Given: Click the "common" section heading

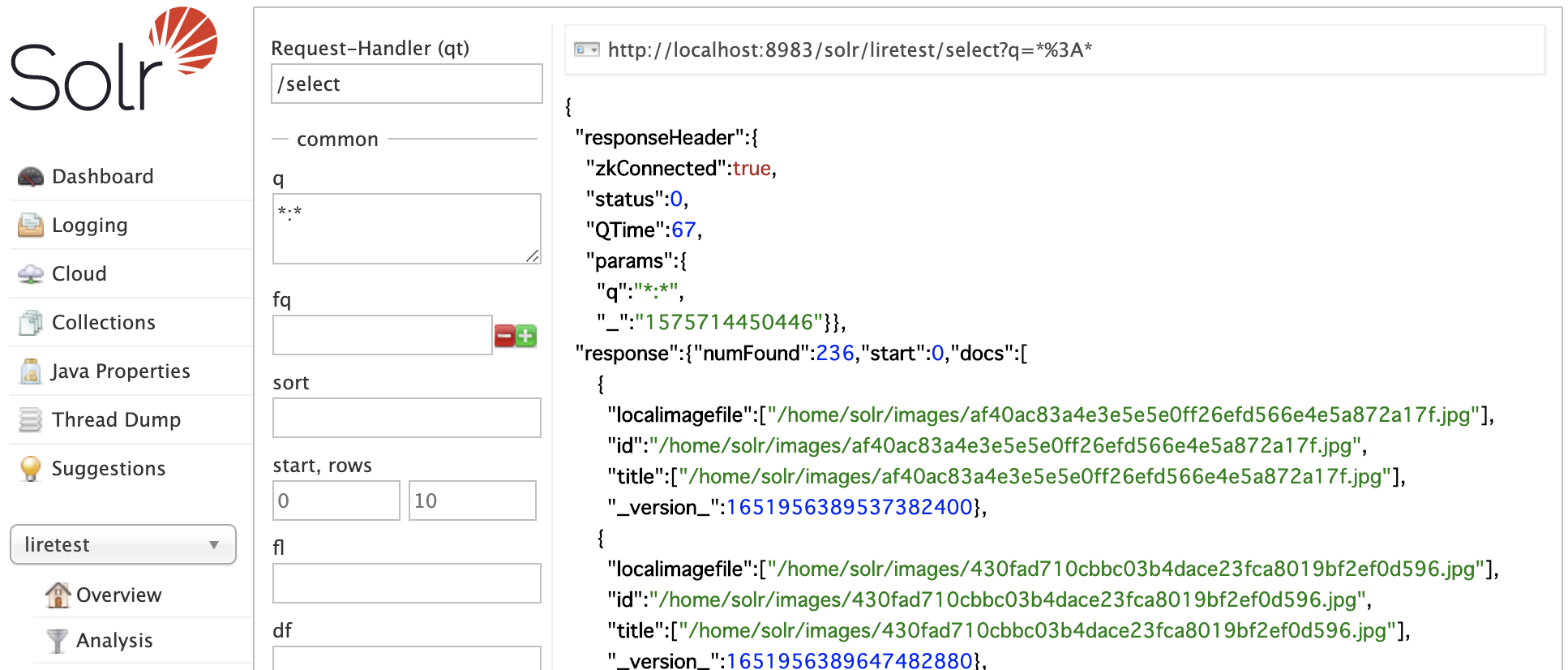Looking at the screenshot, I should coord(337,139).
